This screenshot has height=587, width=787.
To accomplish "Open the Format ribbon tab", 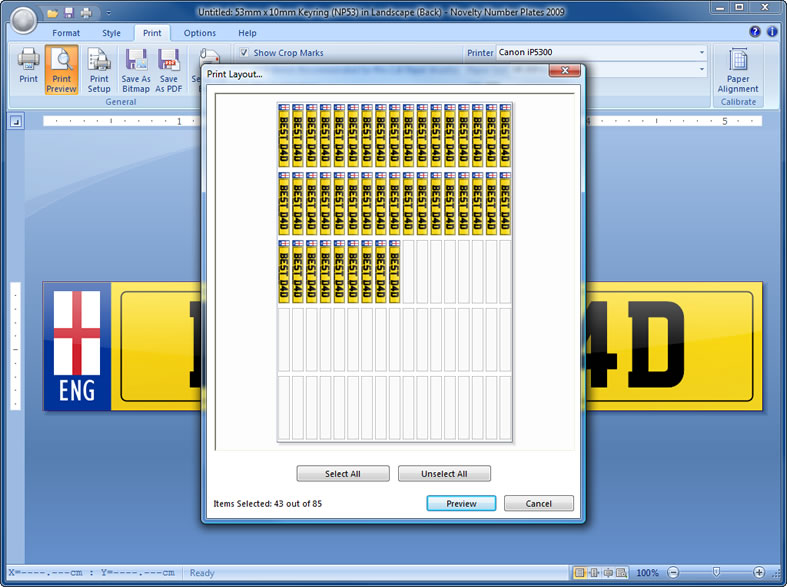I will pyautogui.click(x=66, y=33).
